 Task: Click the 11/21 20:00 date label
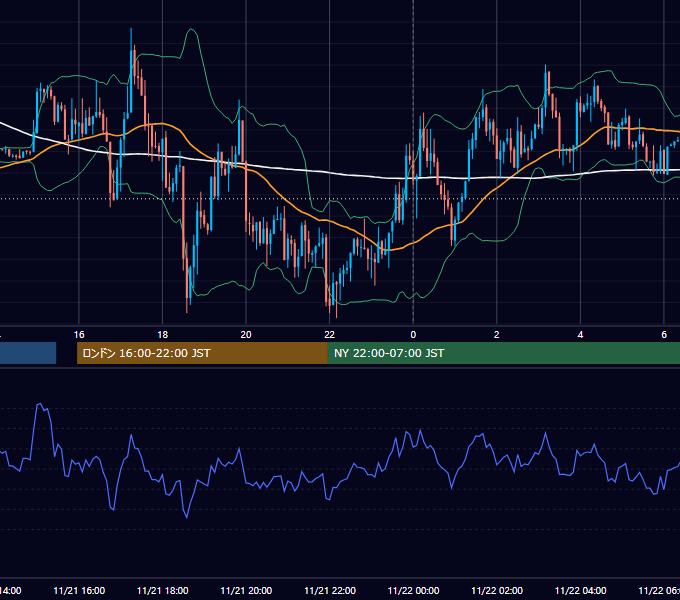coord(246,590)
